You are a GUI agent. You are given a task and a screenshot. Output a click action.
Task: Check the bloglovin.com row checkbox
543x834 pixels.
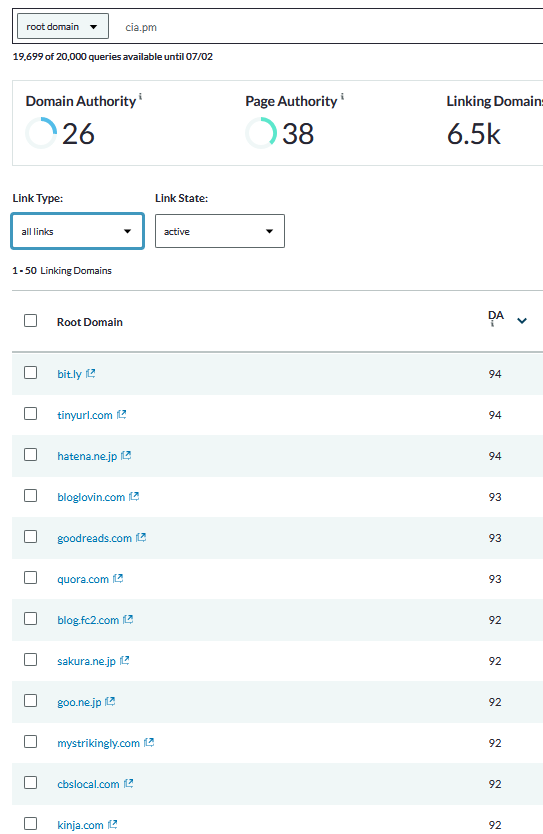30,495
